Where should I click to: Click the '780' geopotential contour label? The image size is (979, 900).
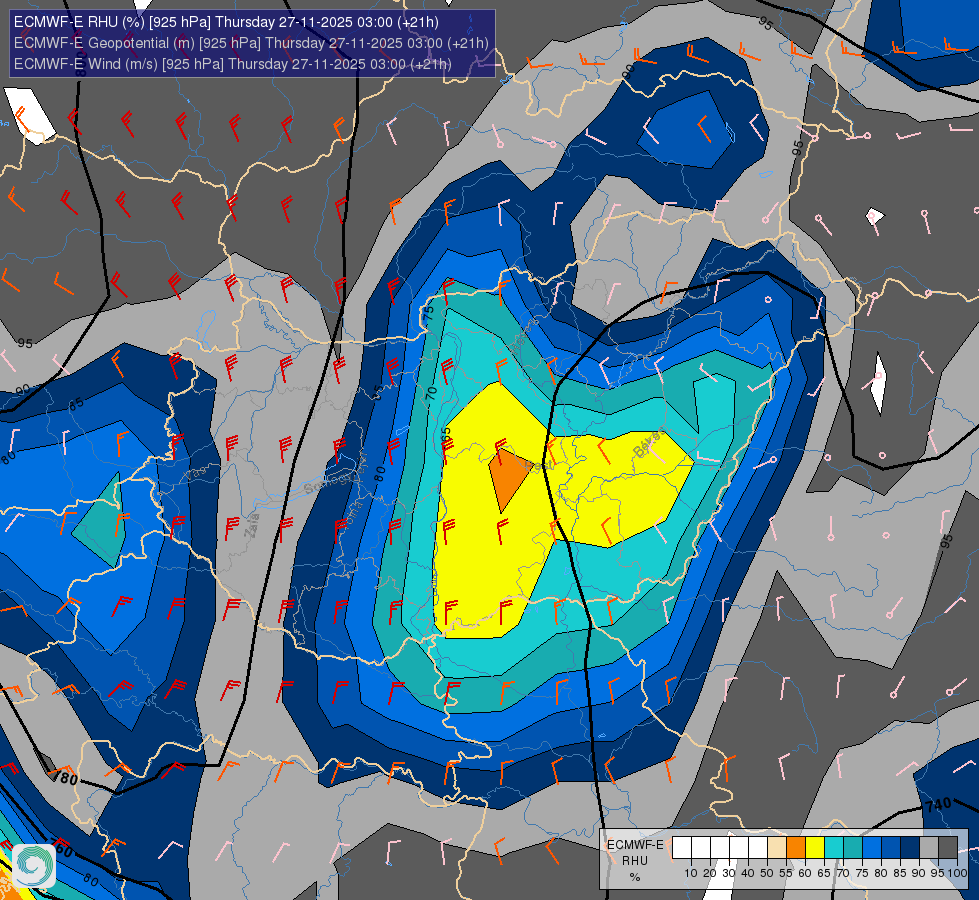coord(64,778)
